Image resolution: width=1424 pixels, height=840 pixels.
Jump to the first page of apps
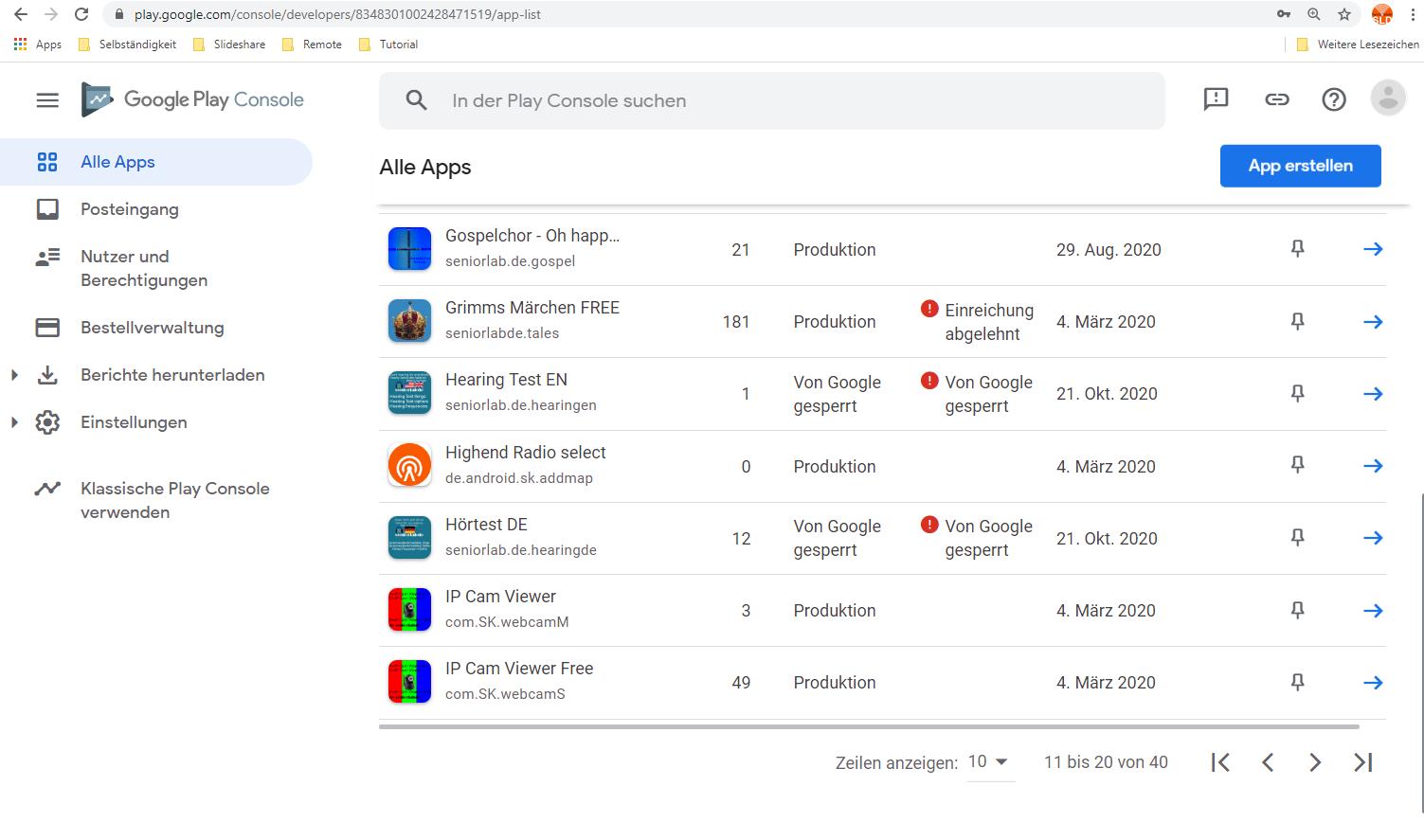[1220, 762]
